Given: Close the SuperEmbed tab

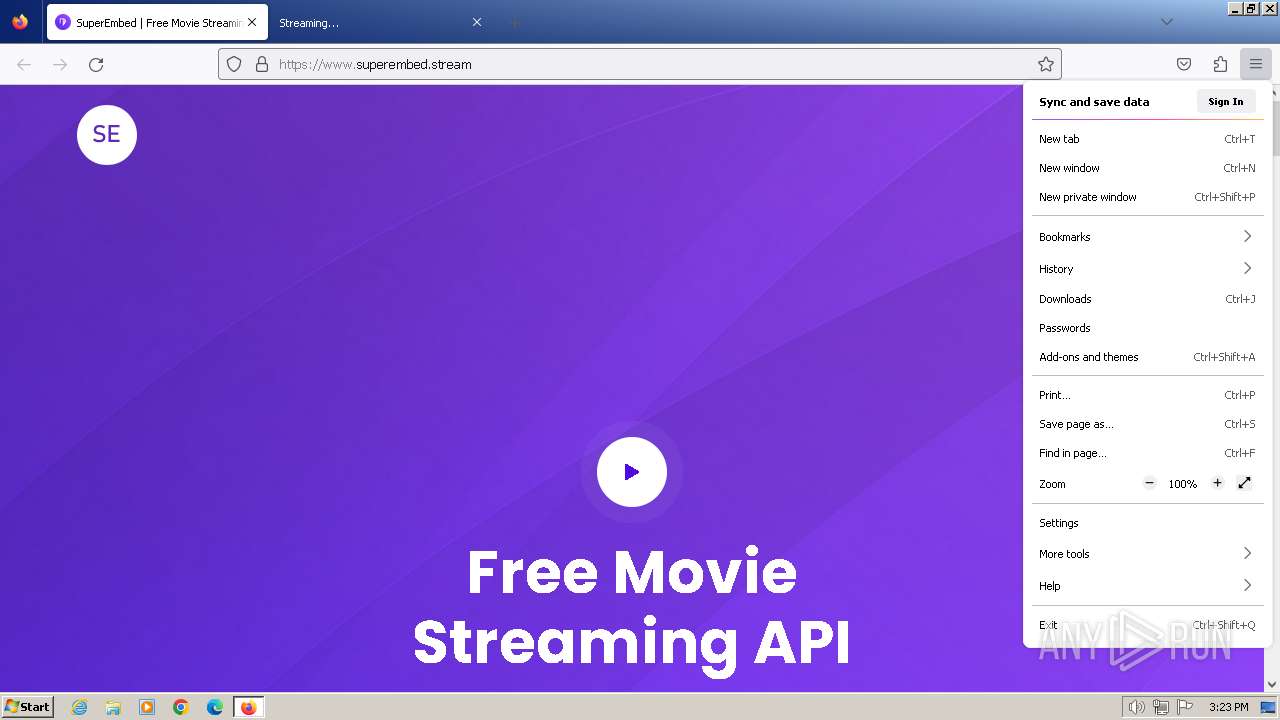Looking at the screenshot, I should pyautogui.click(x=252, y=22).
